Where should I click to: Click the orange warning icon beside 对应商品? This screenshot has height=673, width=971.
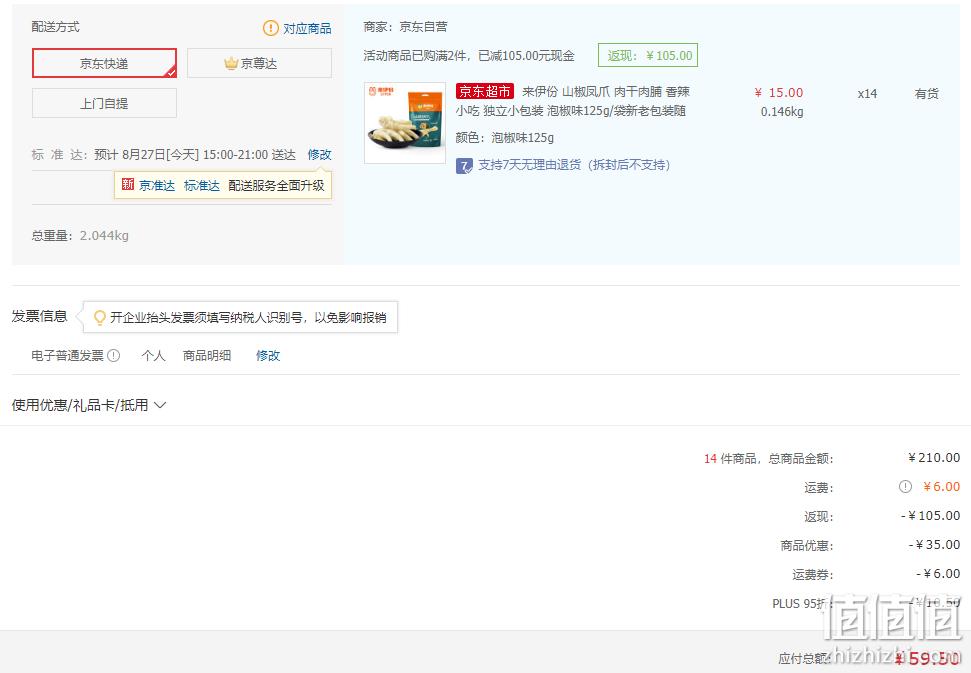[x=271, y=28]
